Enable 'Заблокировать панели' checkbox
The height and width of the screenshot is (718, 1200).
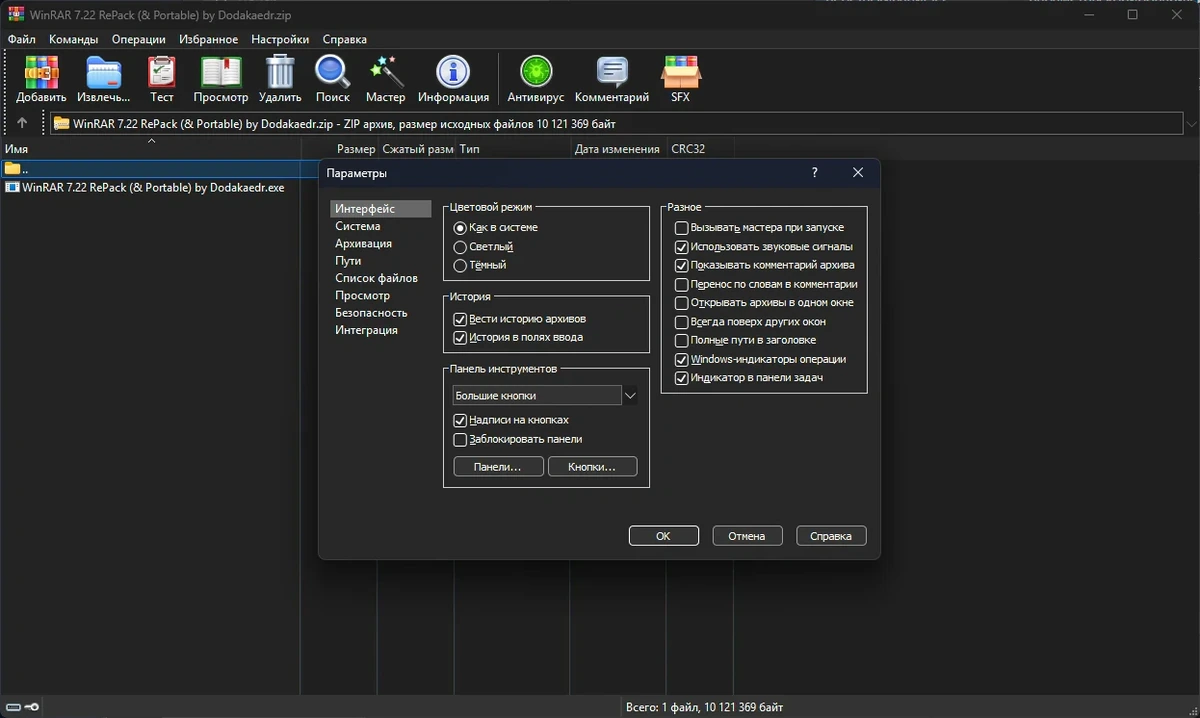coord(460,439)
